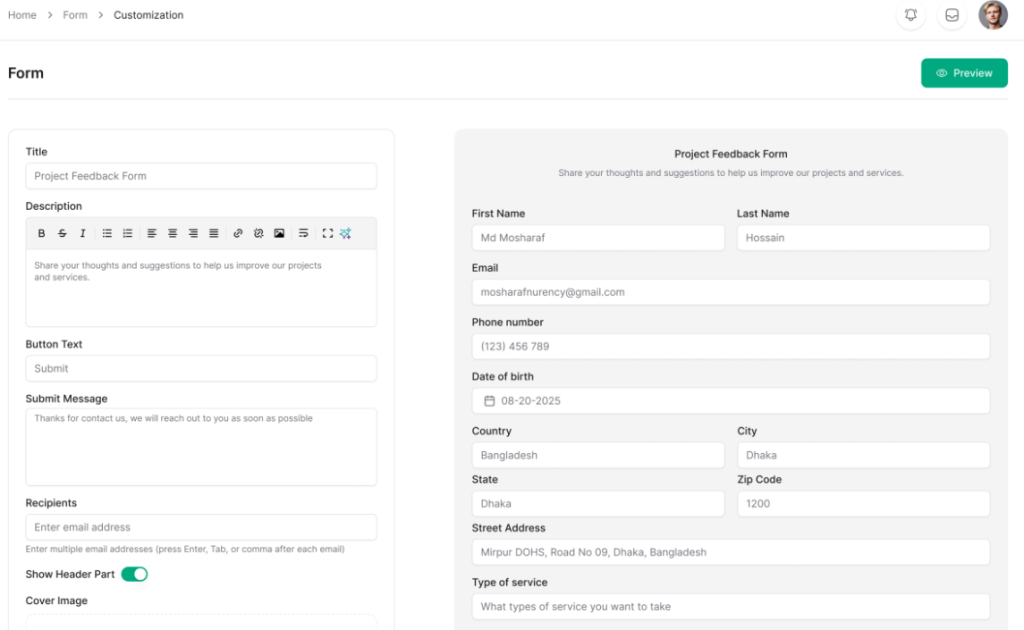The image size is (1024, 630).
Task: Open the inbox tray icon
Action: (x=952, y=15)
